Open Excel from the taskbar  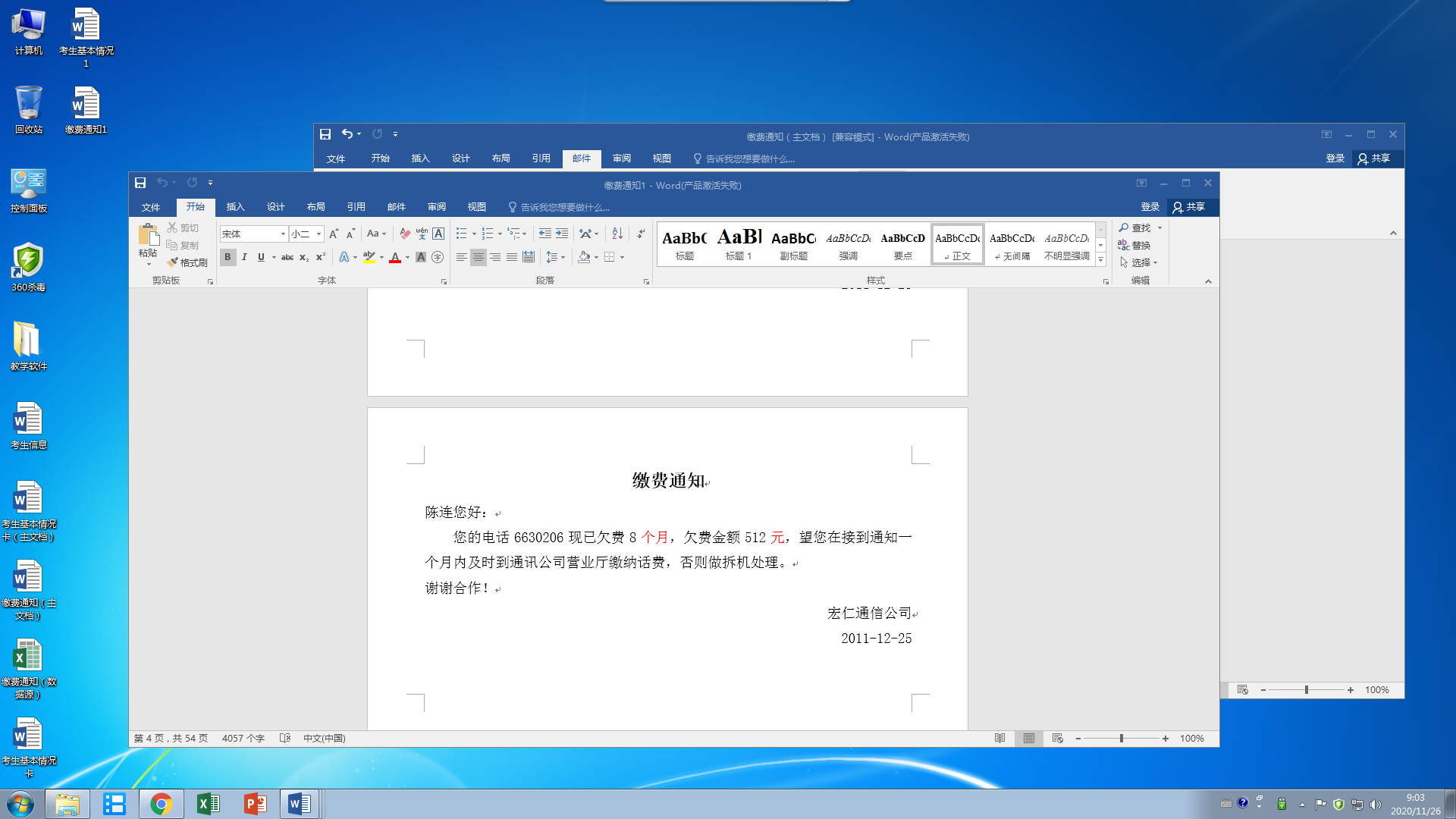[x=208, y=804]
